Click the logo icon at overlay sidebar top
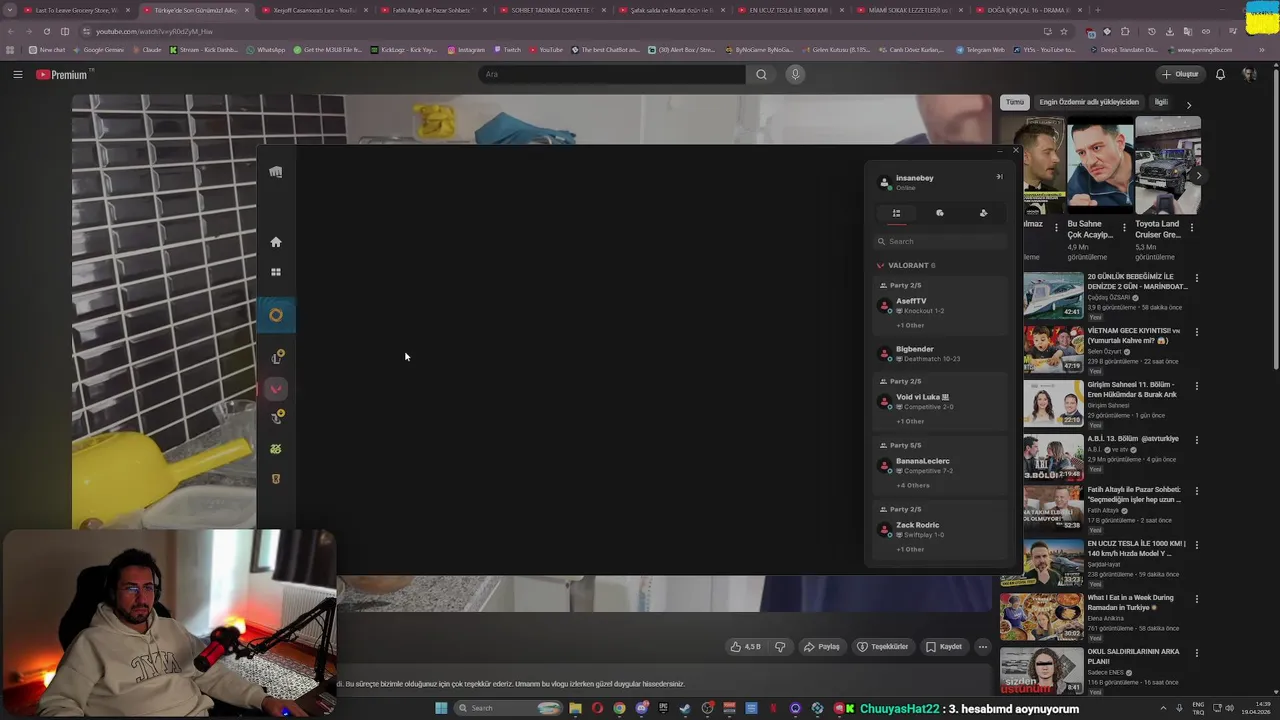 pyautogui.click(x=276, y=172)
